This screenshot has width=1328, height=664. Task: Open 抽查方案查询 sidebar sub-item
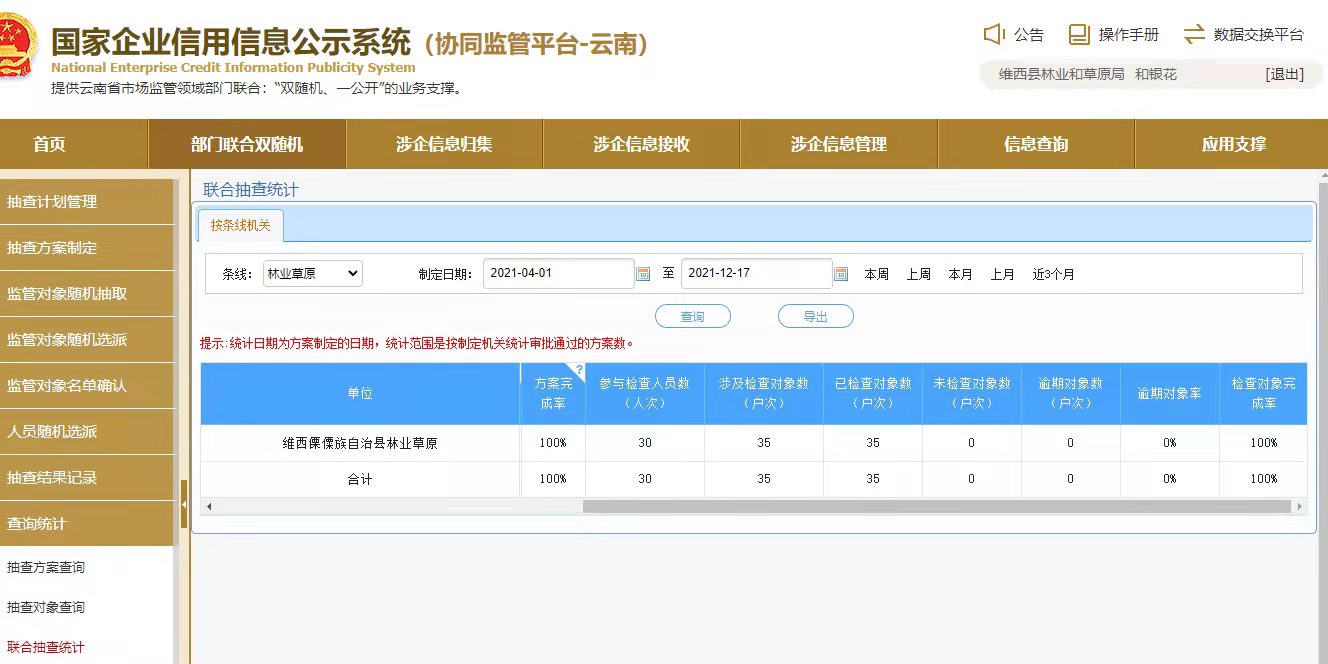(x=46, y=567)
